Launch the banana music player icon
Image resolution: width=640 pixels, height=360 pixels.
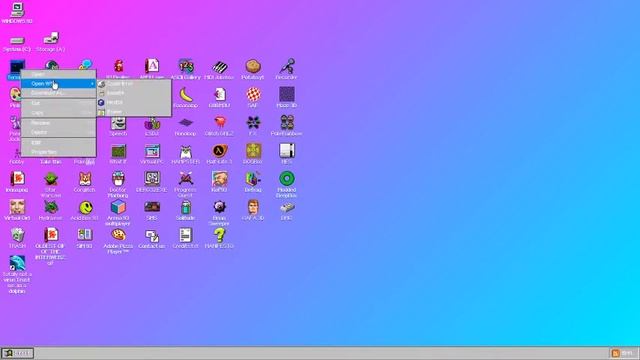point(186,97)
